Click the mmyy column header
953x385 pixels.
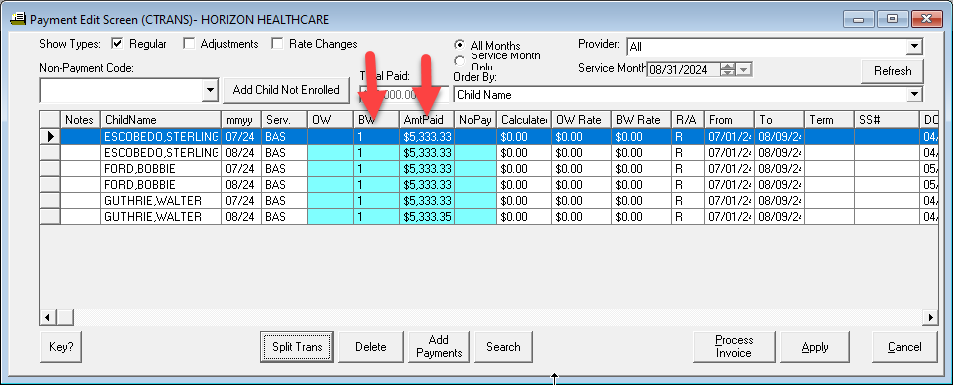241,120
